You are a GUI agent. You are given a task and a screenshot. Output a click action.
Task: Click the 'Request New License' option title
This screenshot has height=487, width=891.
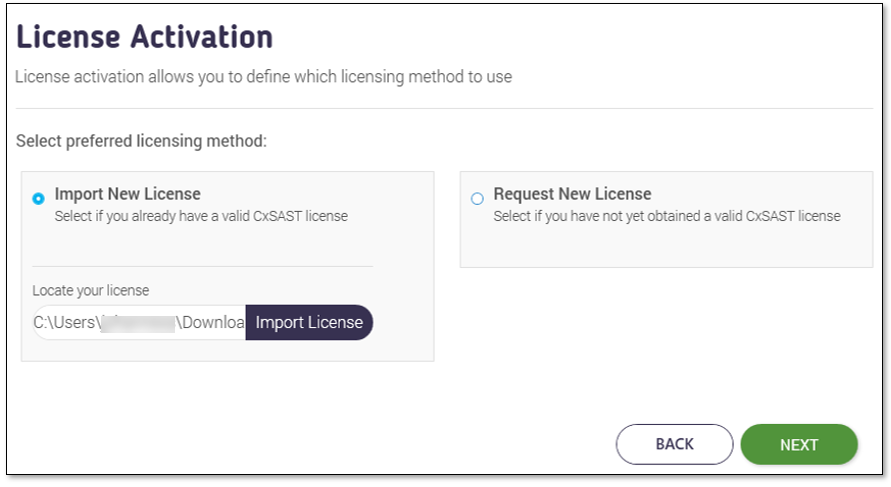tap(572, 194)
